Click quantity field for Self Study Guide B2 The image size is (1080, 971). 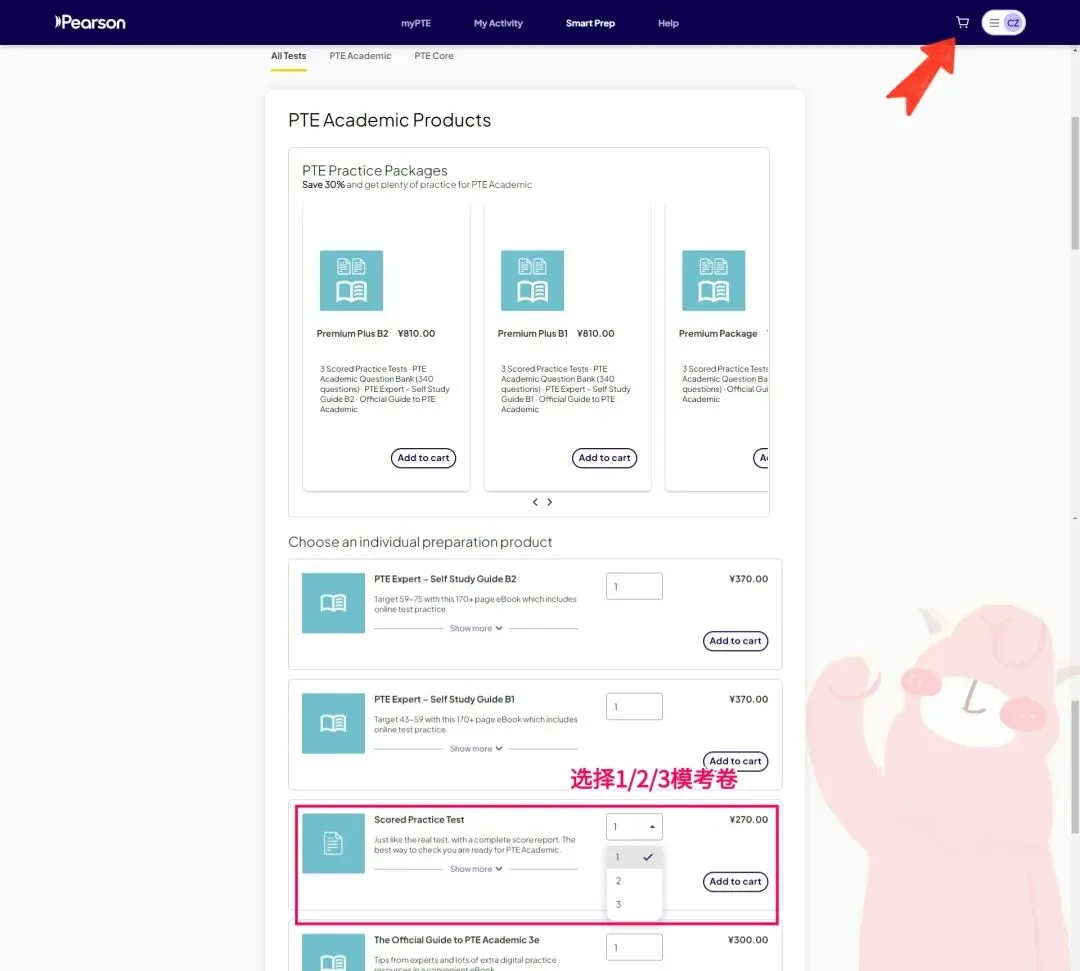coord(634,586)
